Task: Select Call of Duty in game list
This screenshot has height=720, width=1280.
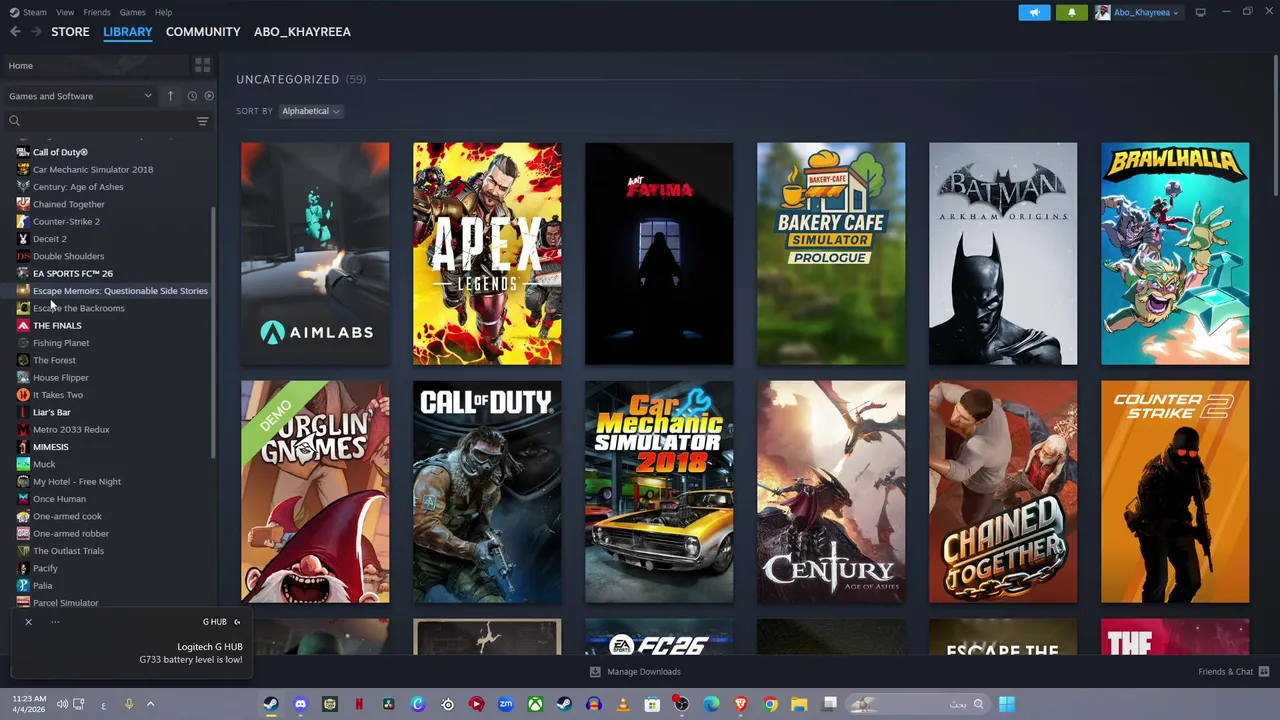Action: 60,152
